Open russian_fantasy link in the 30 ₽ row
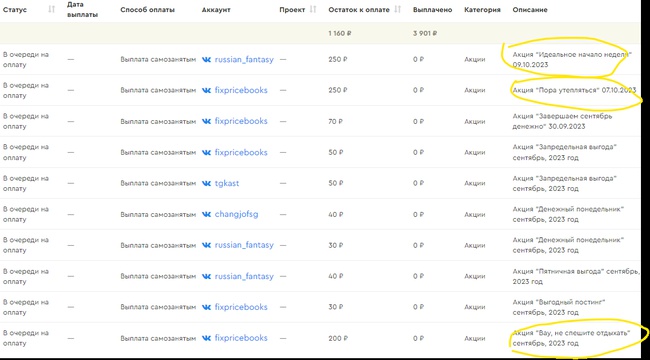 [x=244, y=245]
